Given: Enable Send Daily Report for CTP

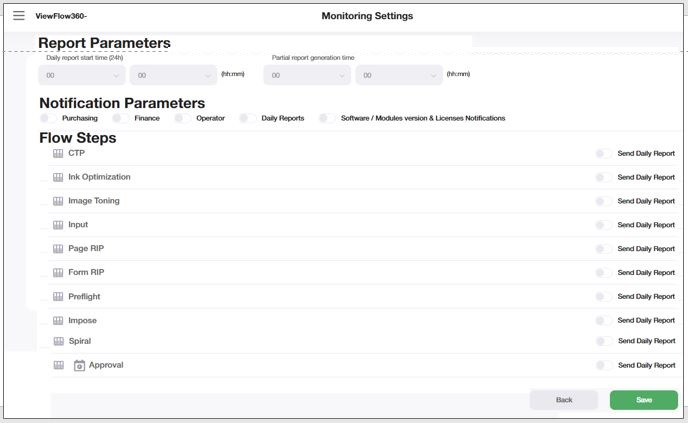Looking at the screenshot, I should point(603,153).
